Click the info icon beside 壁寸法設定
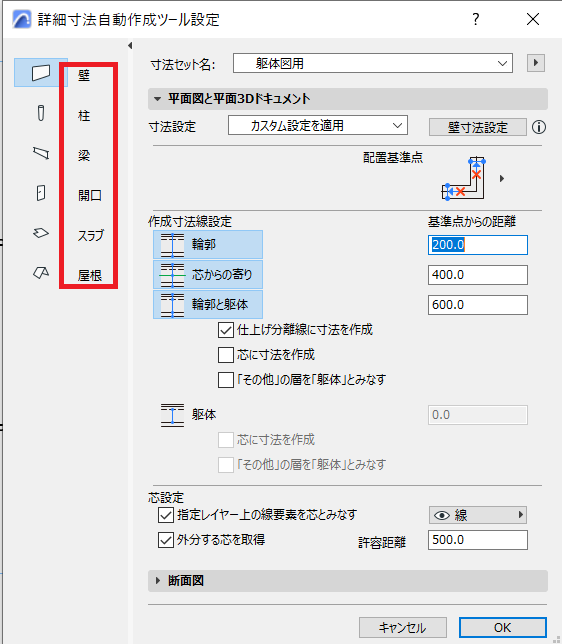This screenshot has width=562, height=644. pos(539,127)
